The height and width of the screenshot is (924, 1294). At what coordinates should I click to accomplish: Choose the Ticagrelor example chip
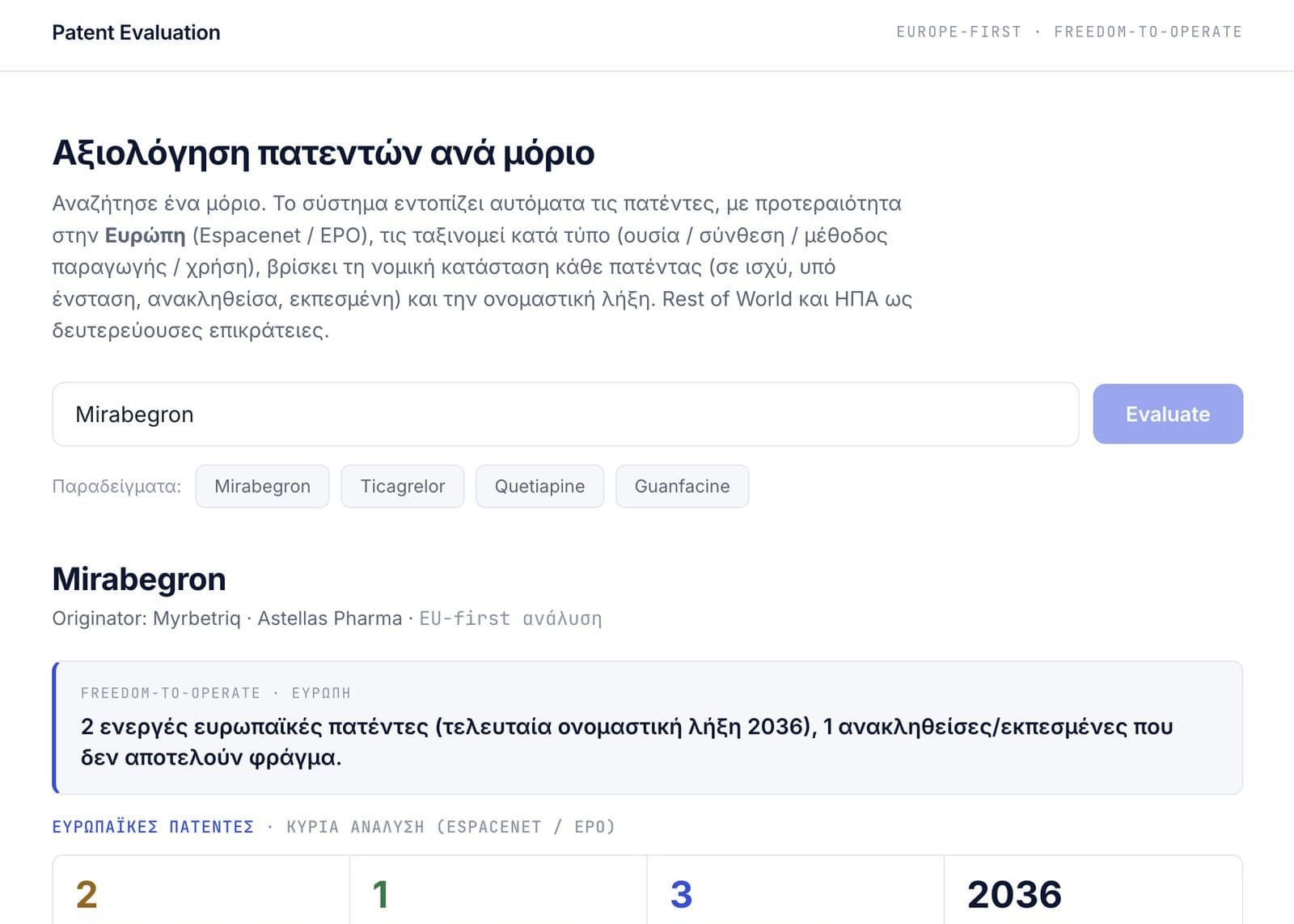coord(403,486)
